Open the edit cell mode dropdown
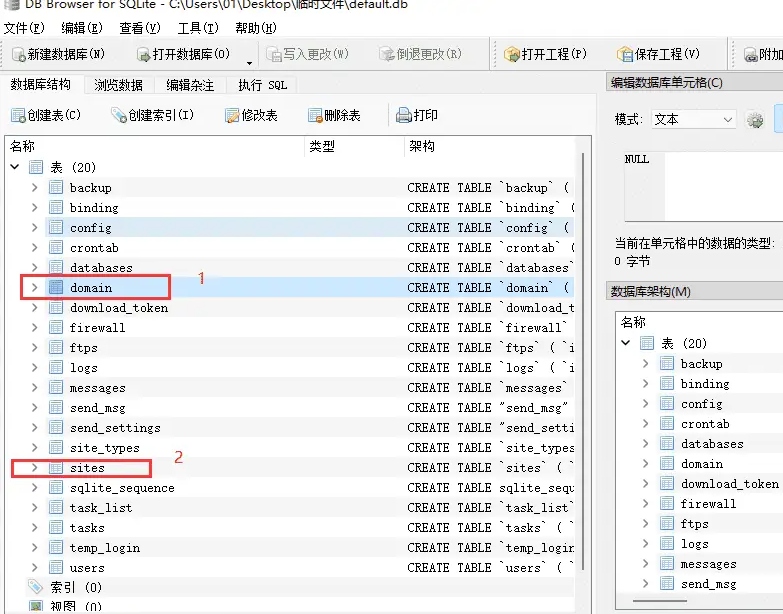 692,119
